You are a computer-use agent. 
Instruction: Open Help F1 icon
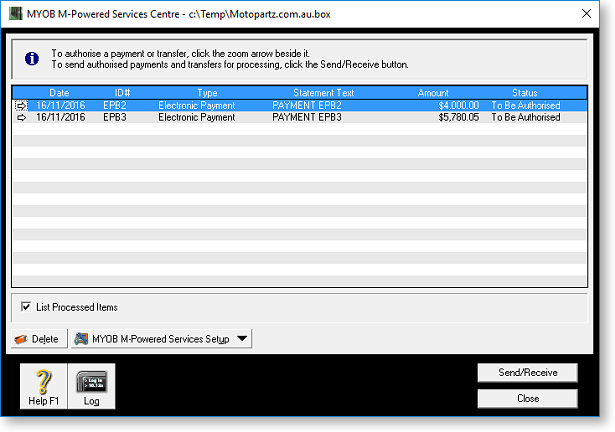[44, 386]
